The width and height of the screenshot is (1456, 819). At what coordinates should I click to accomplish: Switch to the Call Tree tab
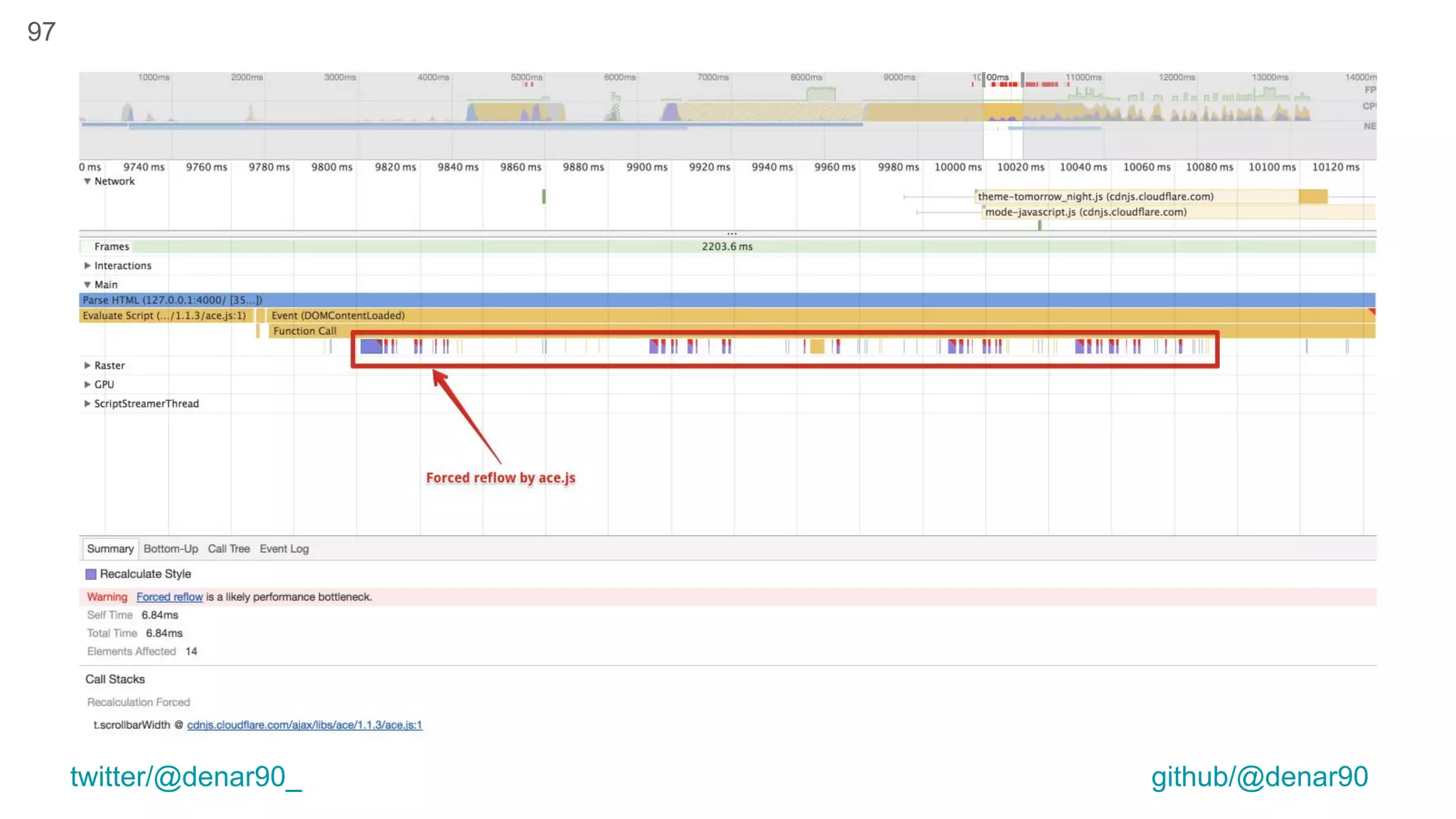228,549
